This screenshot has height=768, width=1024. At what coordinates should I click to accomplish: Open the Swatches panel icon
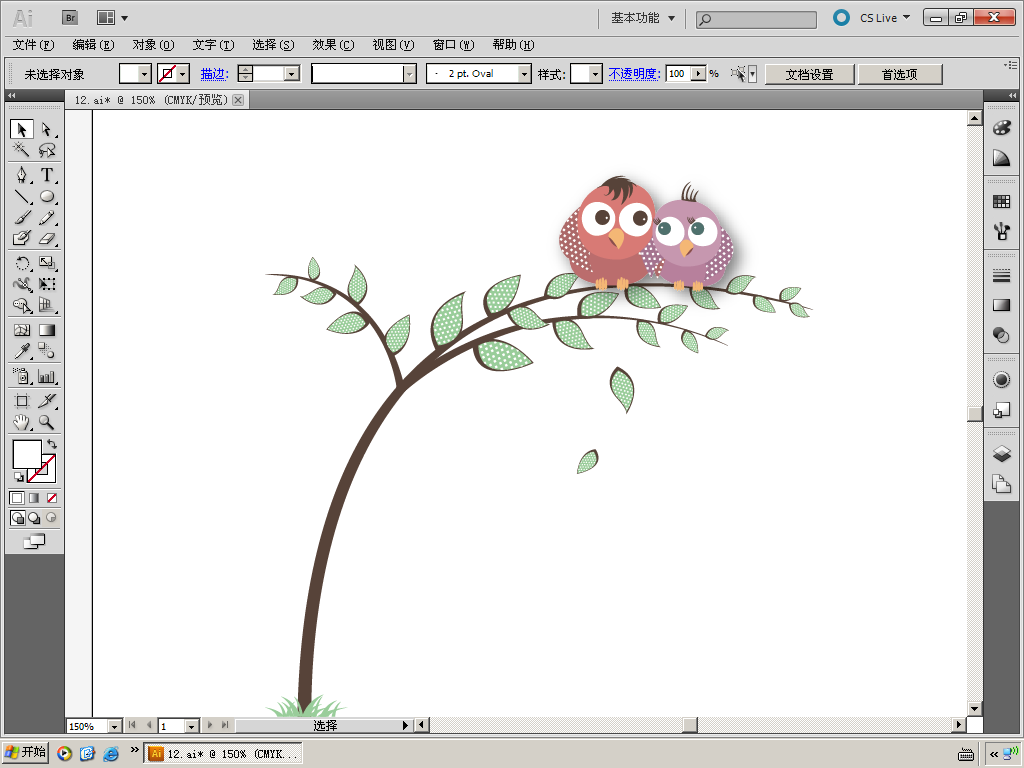click(x=1001, y=201)
